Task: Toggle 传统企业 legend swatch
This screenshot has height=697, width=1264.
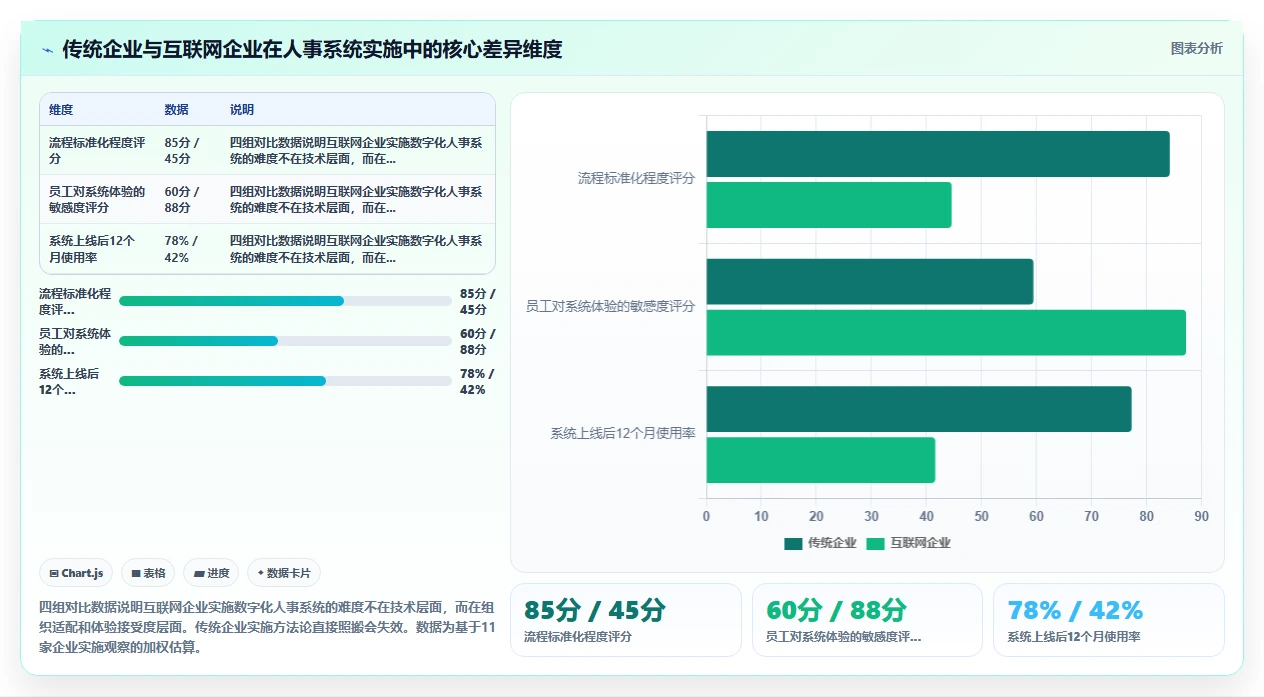Action: pos(793,543)
